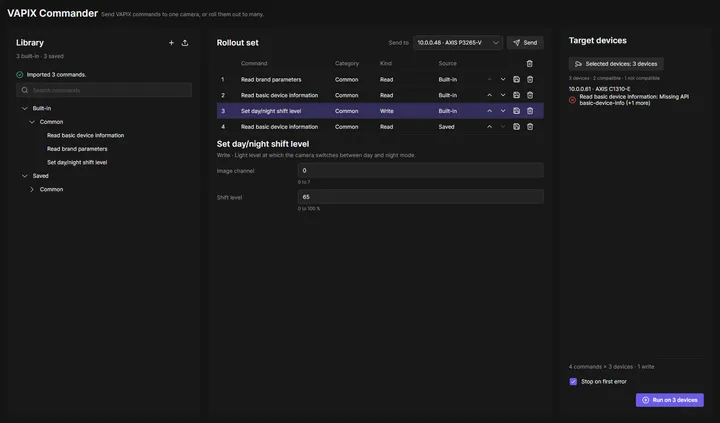
Task: Click the Library import upload icon
Action: click(x=185, y=43)
